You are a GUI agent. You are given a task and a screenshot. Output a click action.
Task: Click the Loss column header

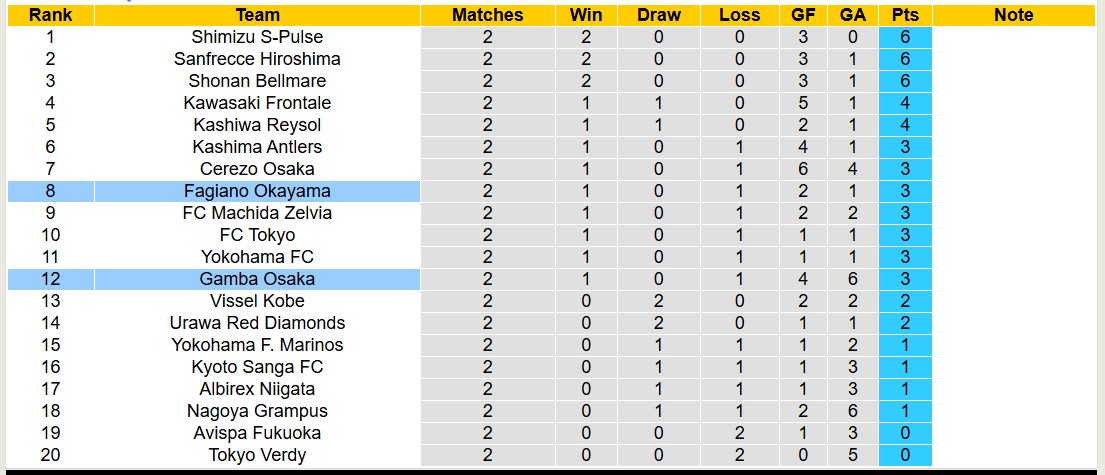[x=739, y=15]
